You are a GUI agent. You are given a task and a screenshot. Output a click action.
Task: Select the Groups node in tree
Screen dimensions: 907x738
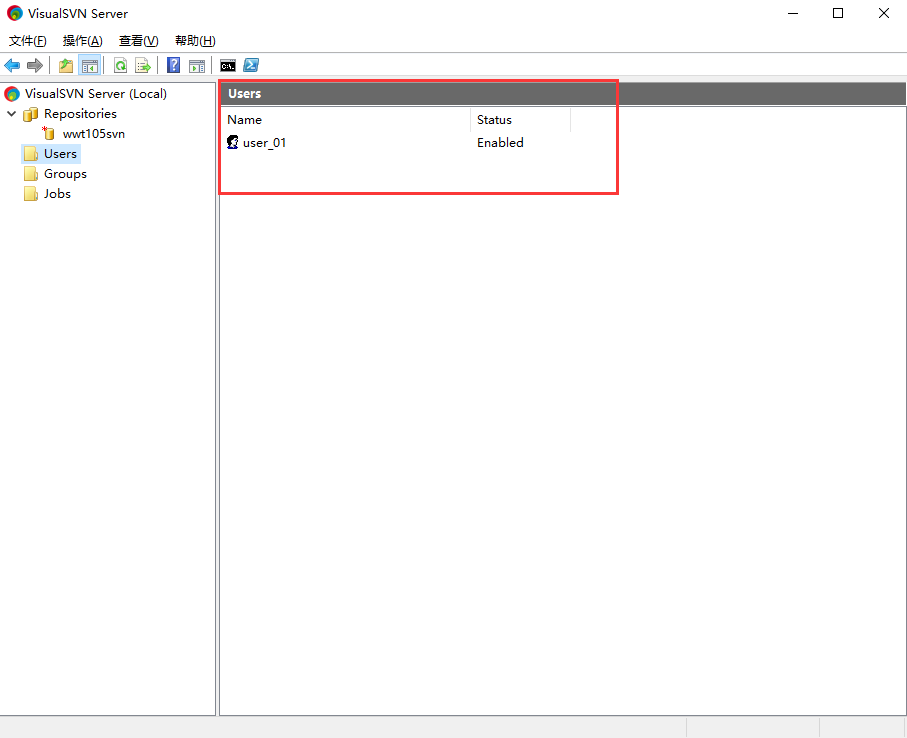(65, 174)
